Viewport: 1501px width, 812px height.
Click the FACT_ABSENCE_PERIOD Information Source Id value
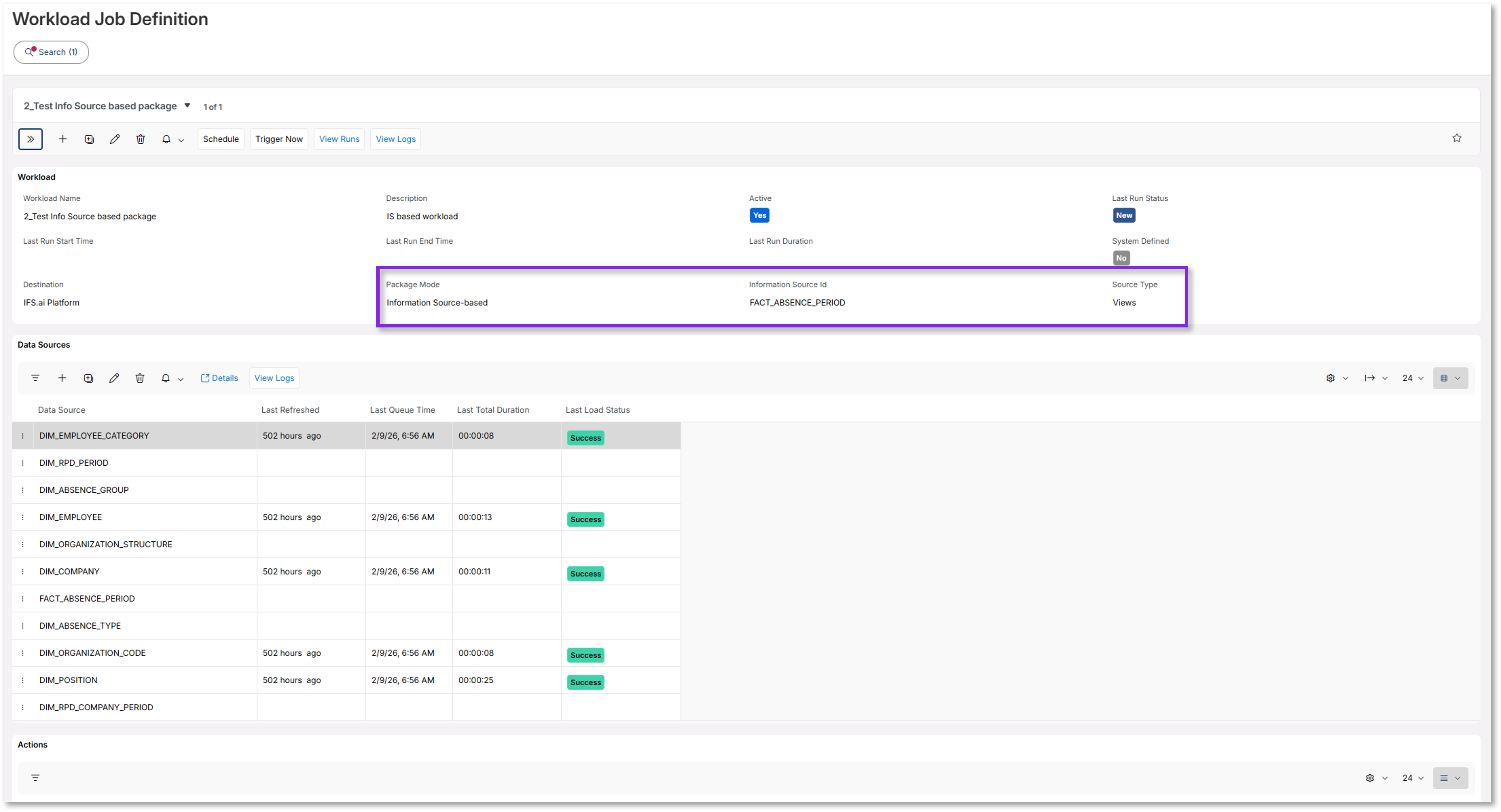(x=797, y=302)
